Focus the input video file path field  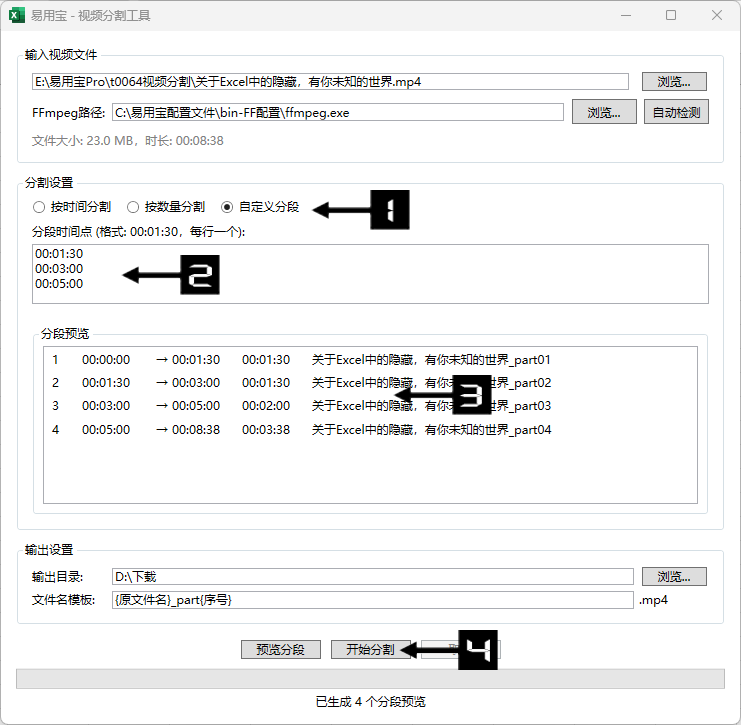click(330, 82)
